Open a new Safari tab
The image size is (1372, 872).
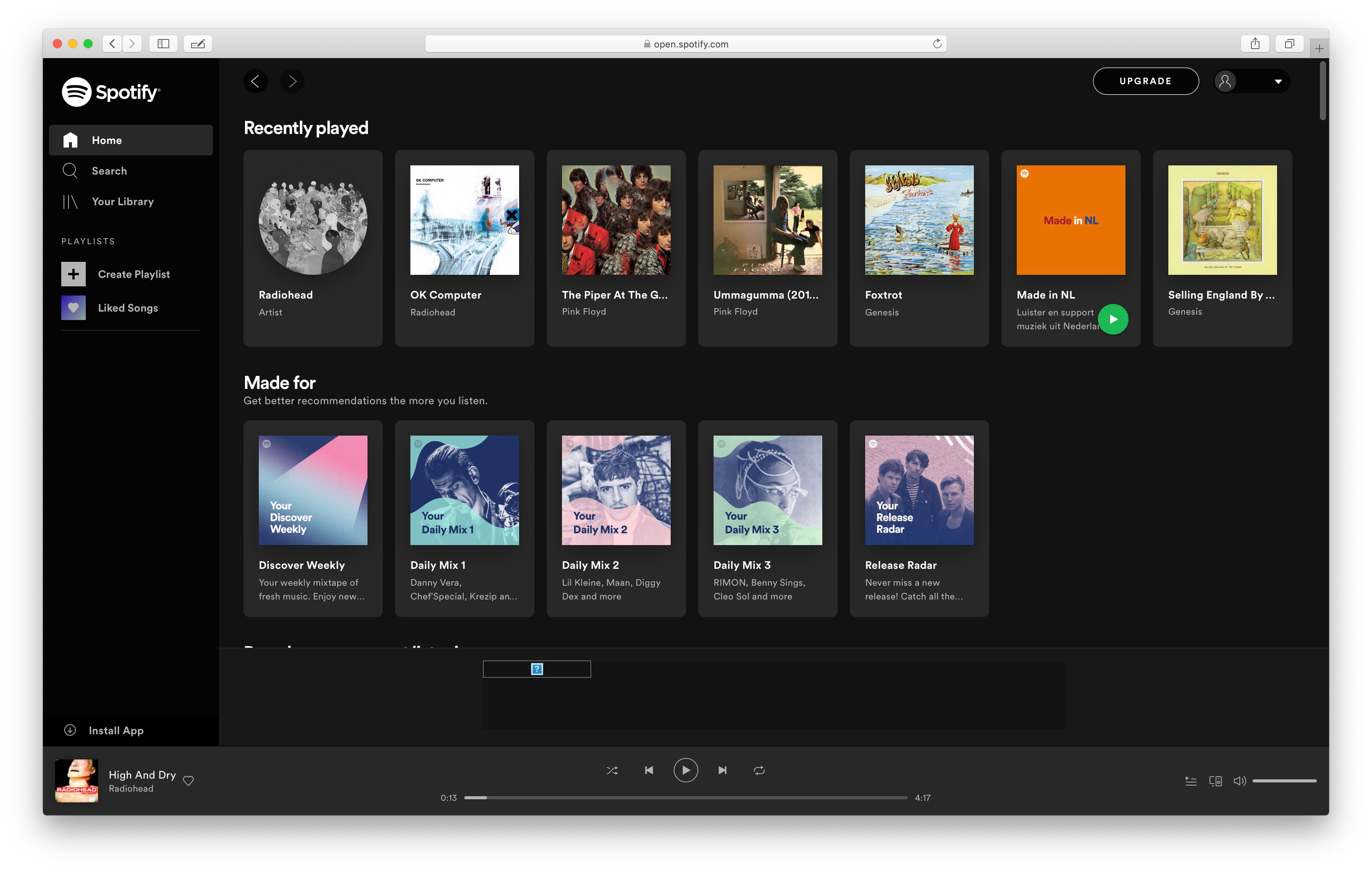pyautogui.click(x=1319, y=48)
